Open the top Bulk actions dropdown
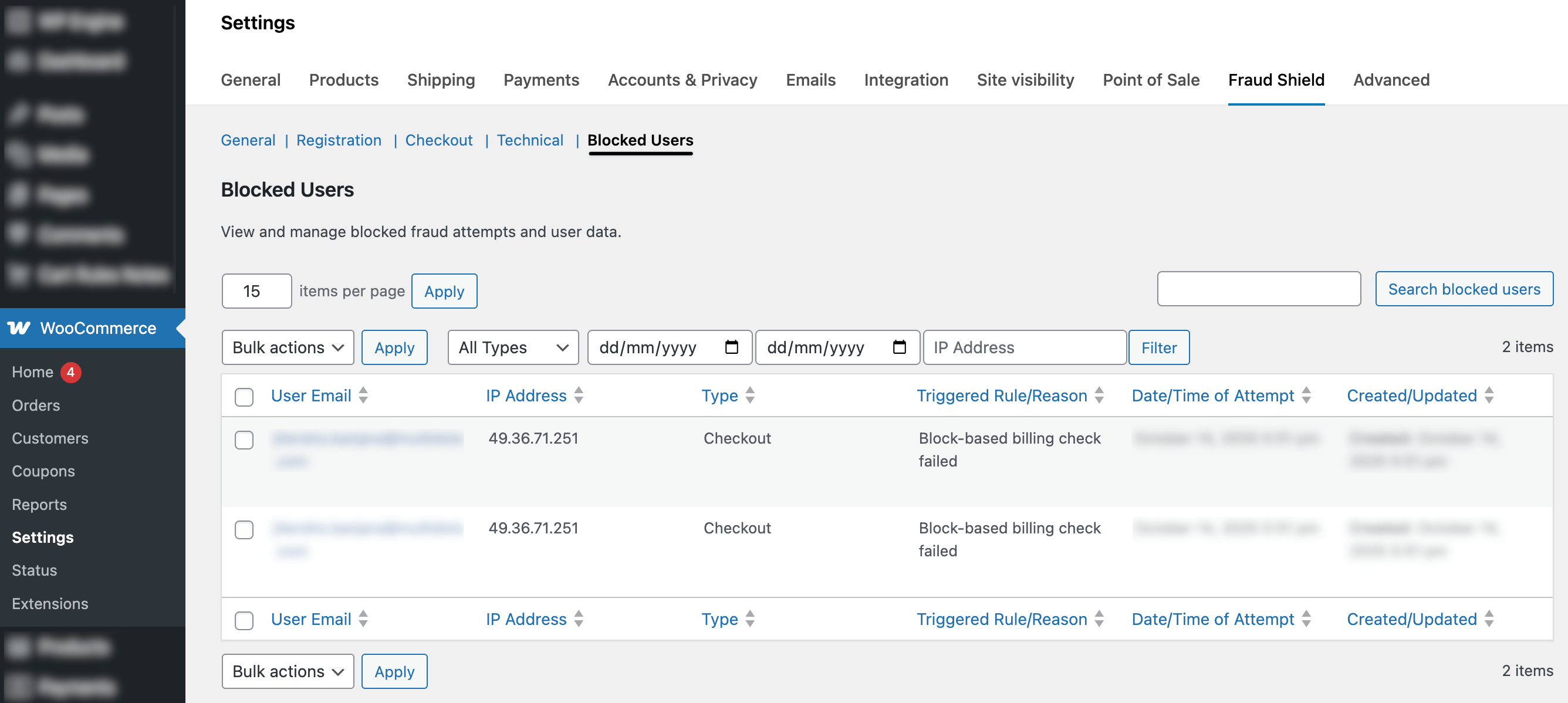 point(288,347)
